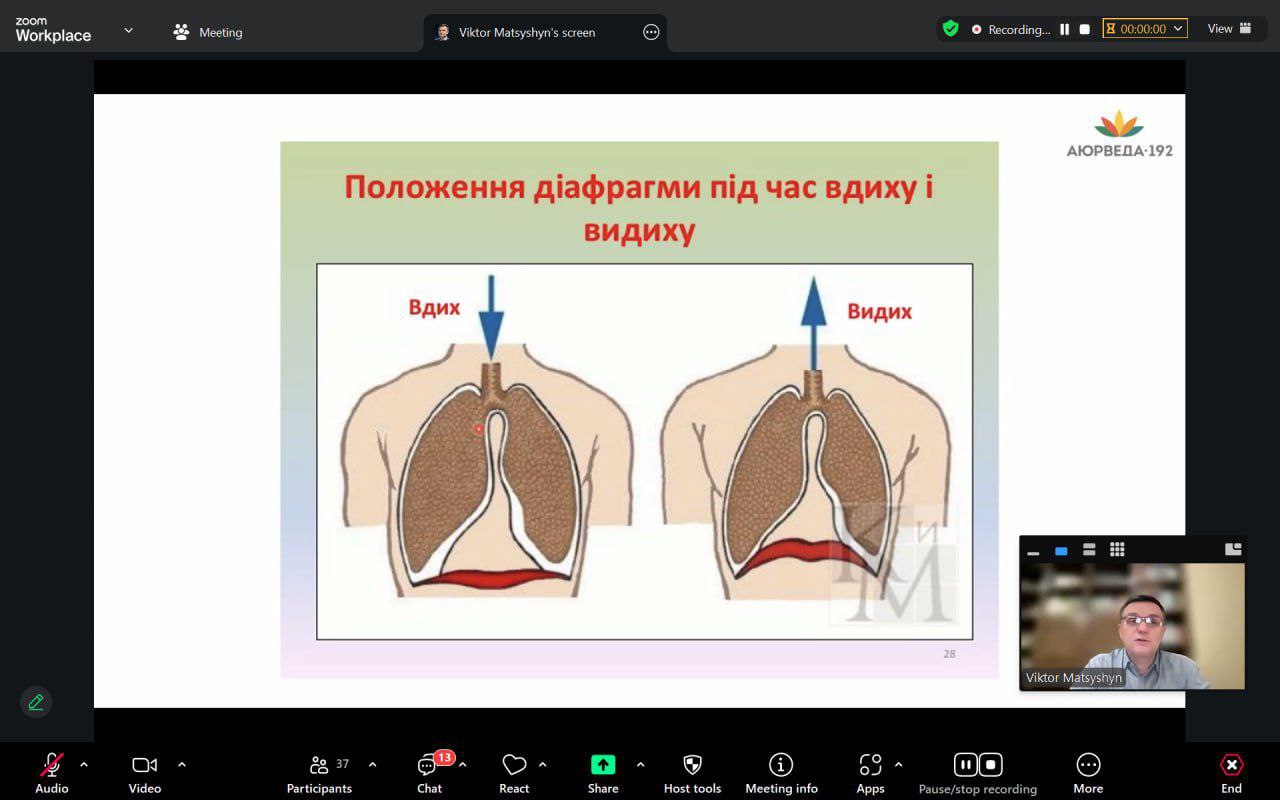The image size is (1280, 800).
Task: Unmute the microphone via Audio button
Action: [52, 766]
